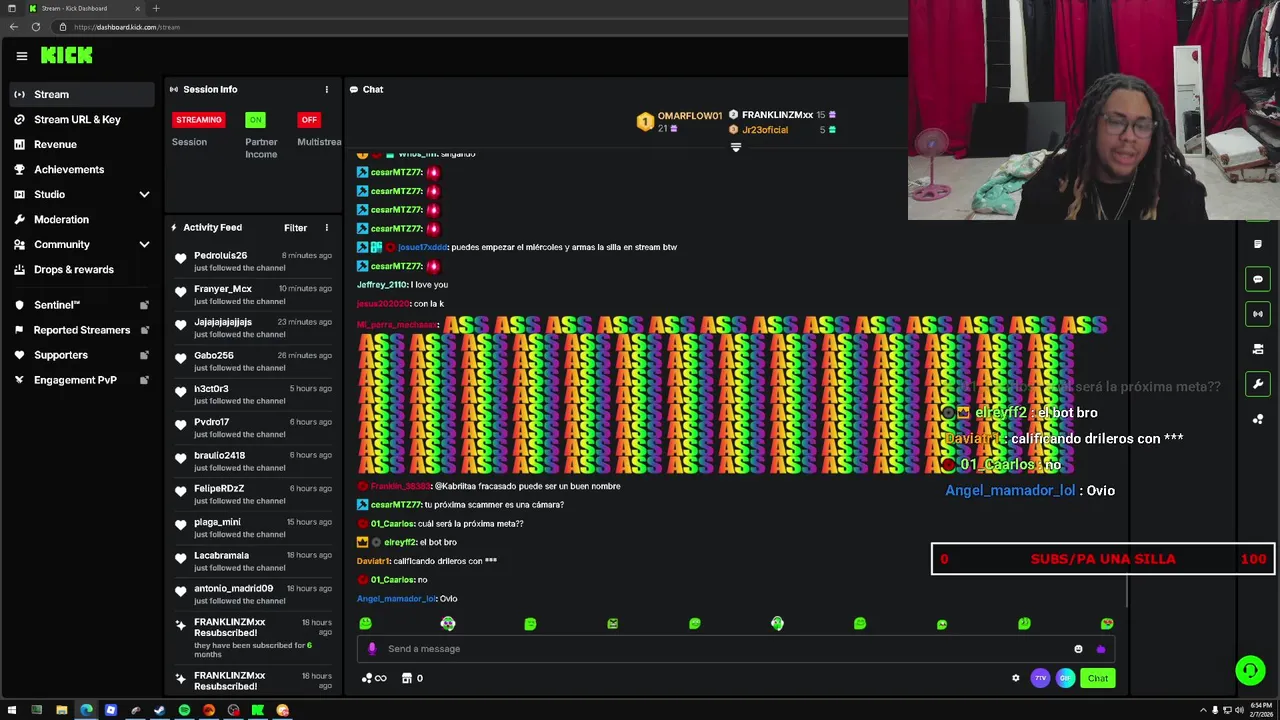The image size is (1280, 720).
Task: Insert the last green quick emote with red eyes
Action: [1107, 623]
